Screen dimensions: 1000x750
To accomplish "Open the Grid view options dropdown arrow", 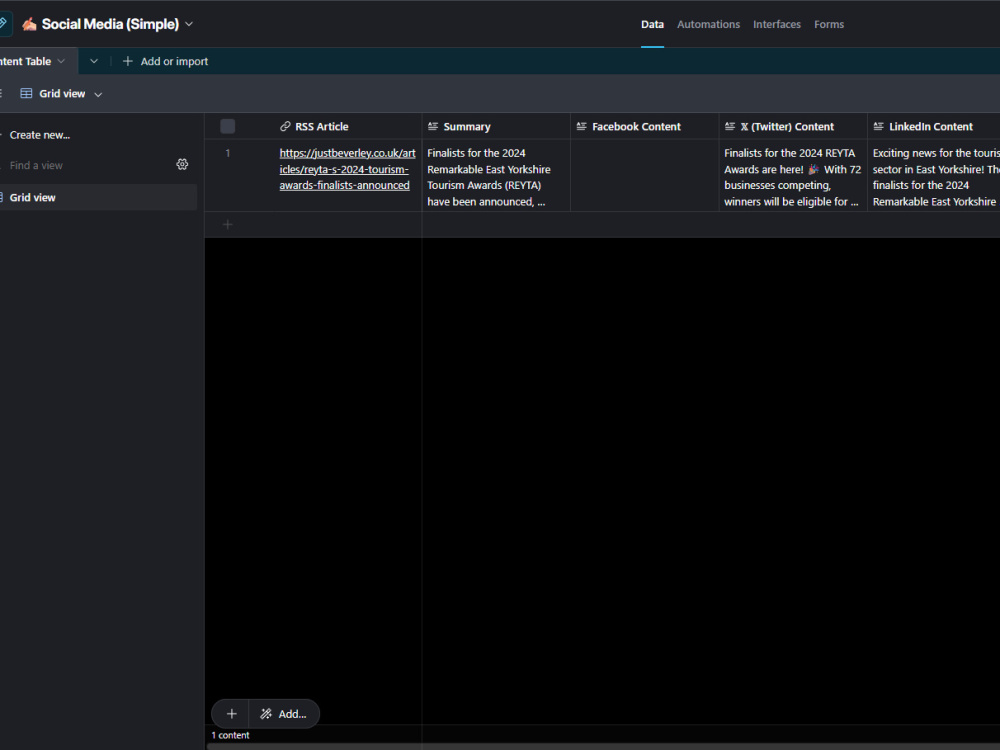I will pos(98,94).
